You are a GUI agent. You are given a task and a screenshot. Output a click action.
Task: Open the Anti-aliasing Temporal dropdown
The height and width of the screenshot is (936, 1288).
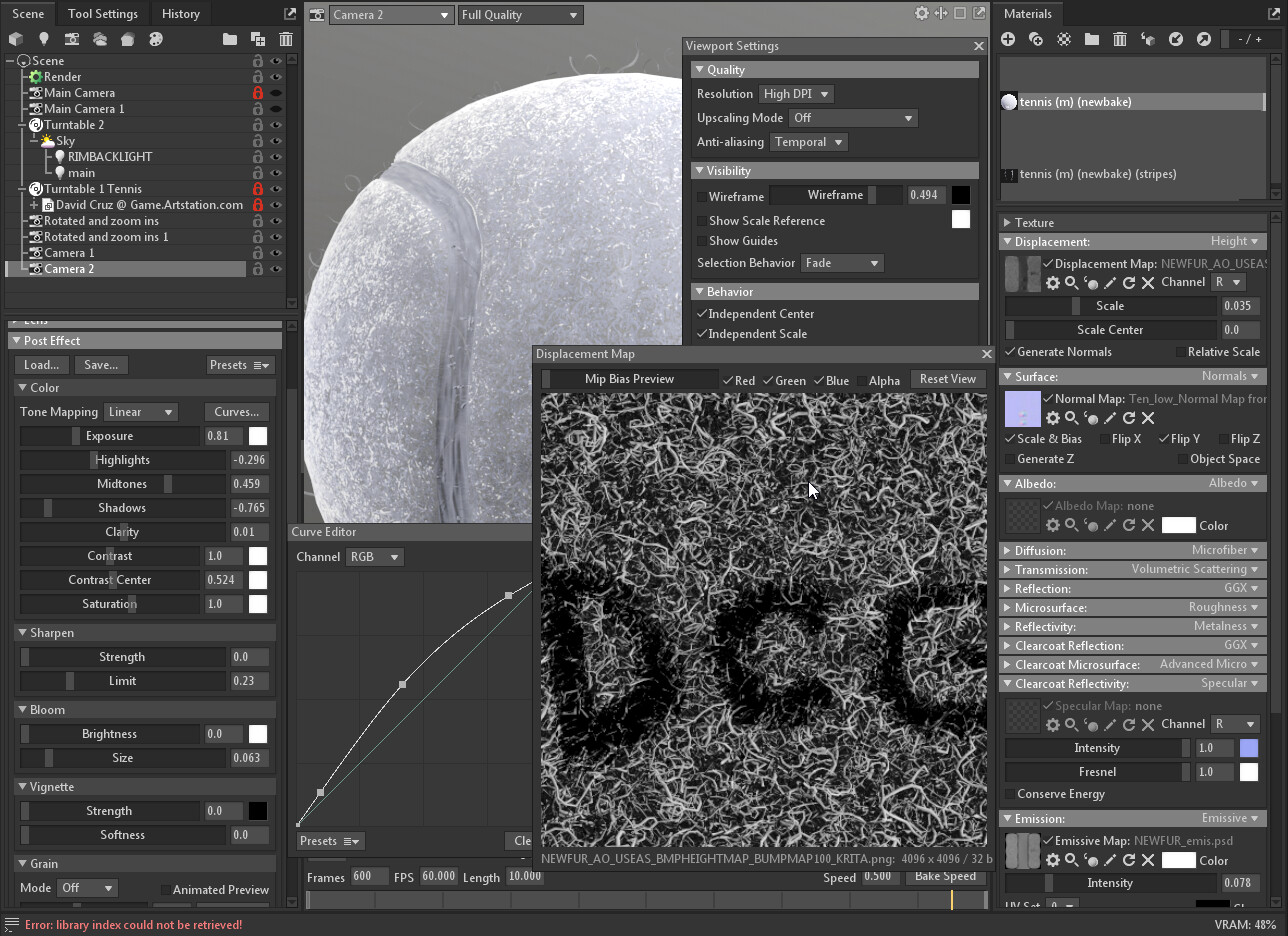[x=808, y=141]
